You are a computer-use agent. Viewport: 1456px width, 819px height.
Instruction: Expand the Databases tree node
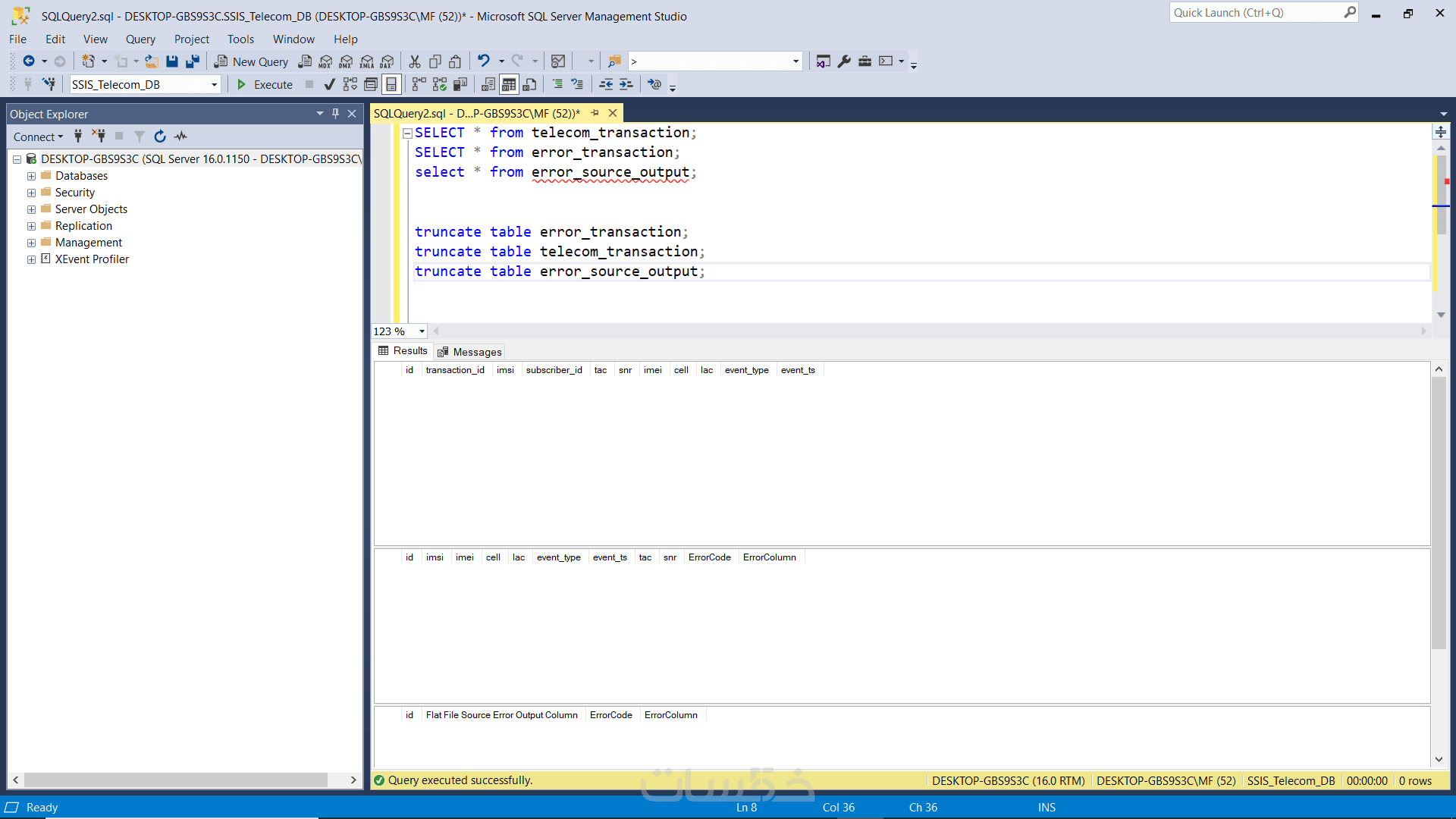coord(31,176)
